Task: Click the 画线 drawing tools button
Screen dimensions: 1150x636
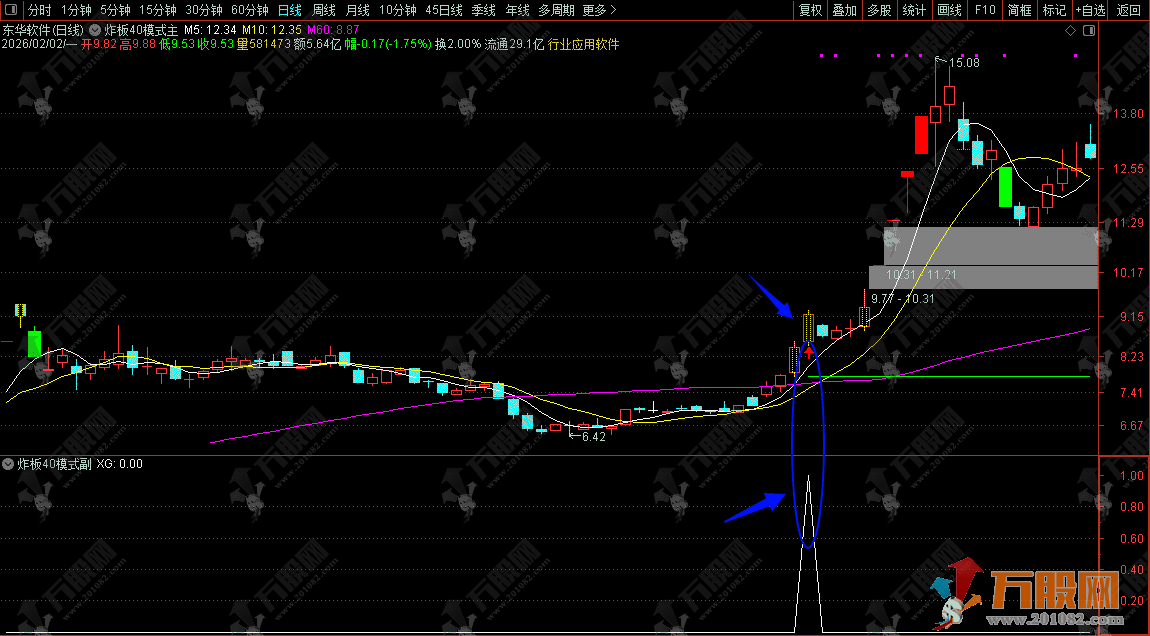Action: coord(949,10)
